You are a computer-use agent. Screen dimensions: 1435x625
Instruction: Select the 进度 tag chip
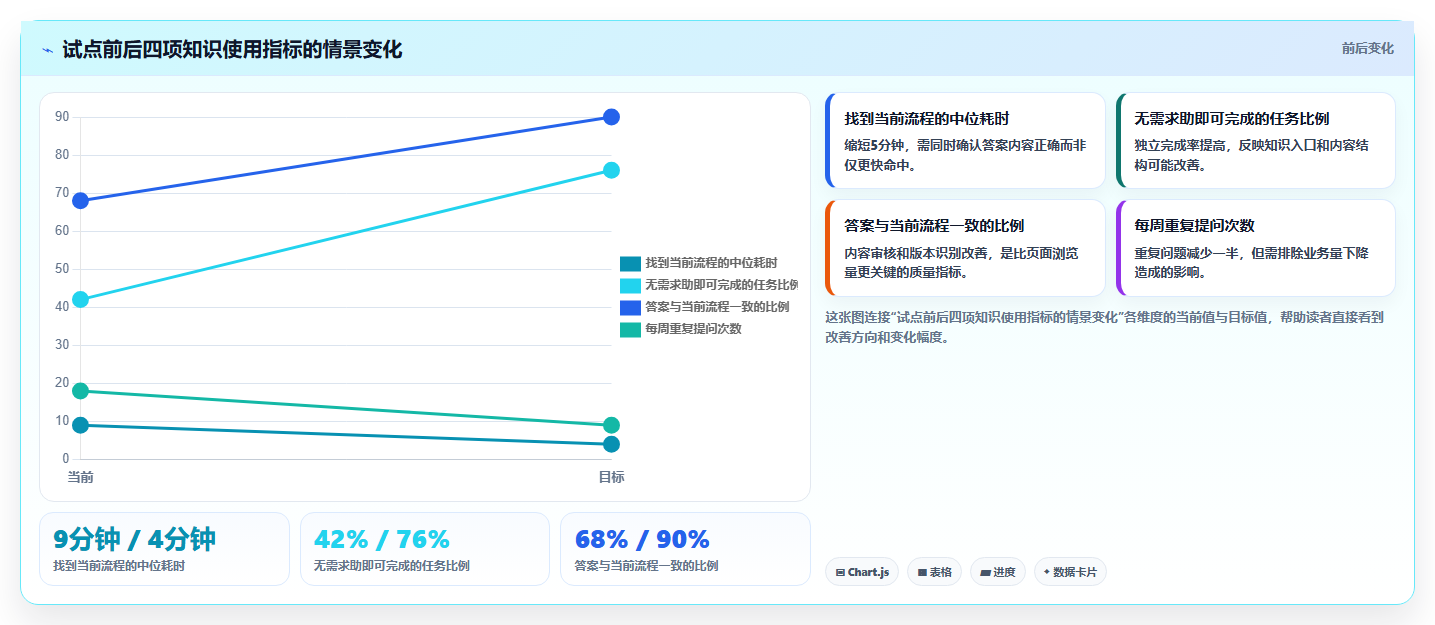click(x=998, y=572)
